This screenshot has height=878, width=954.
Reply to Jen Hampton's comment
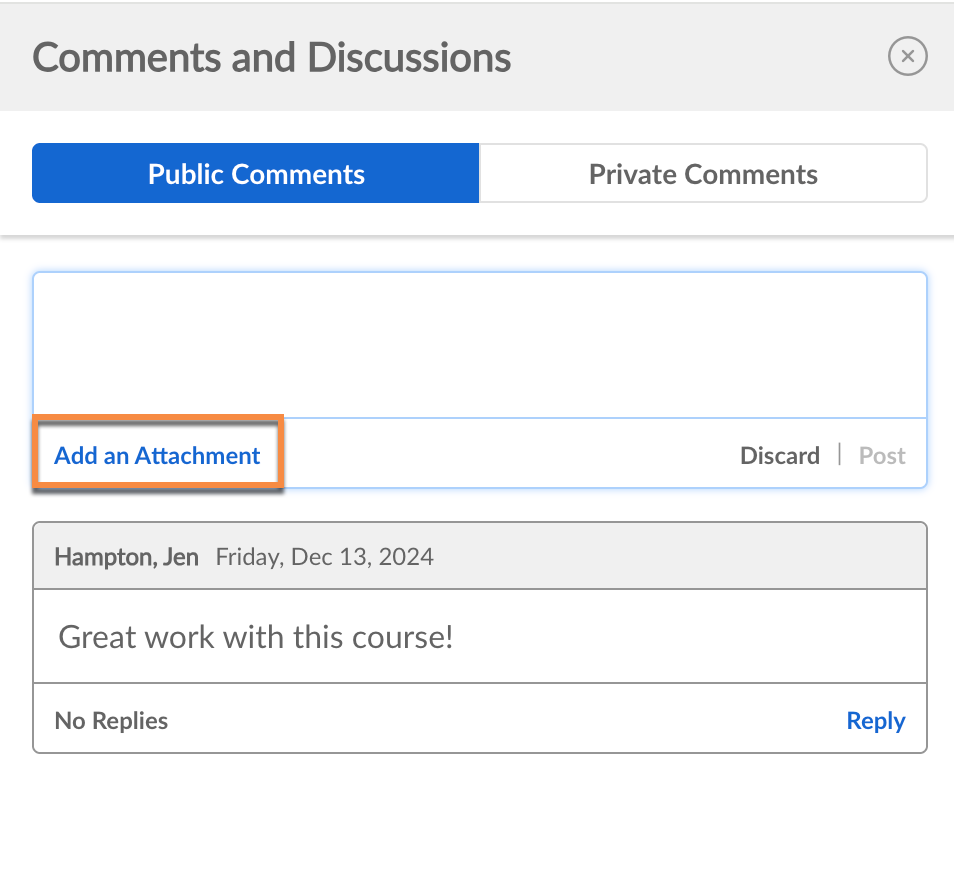(875, 721)
